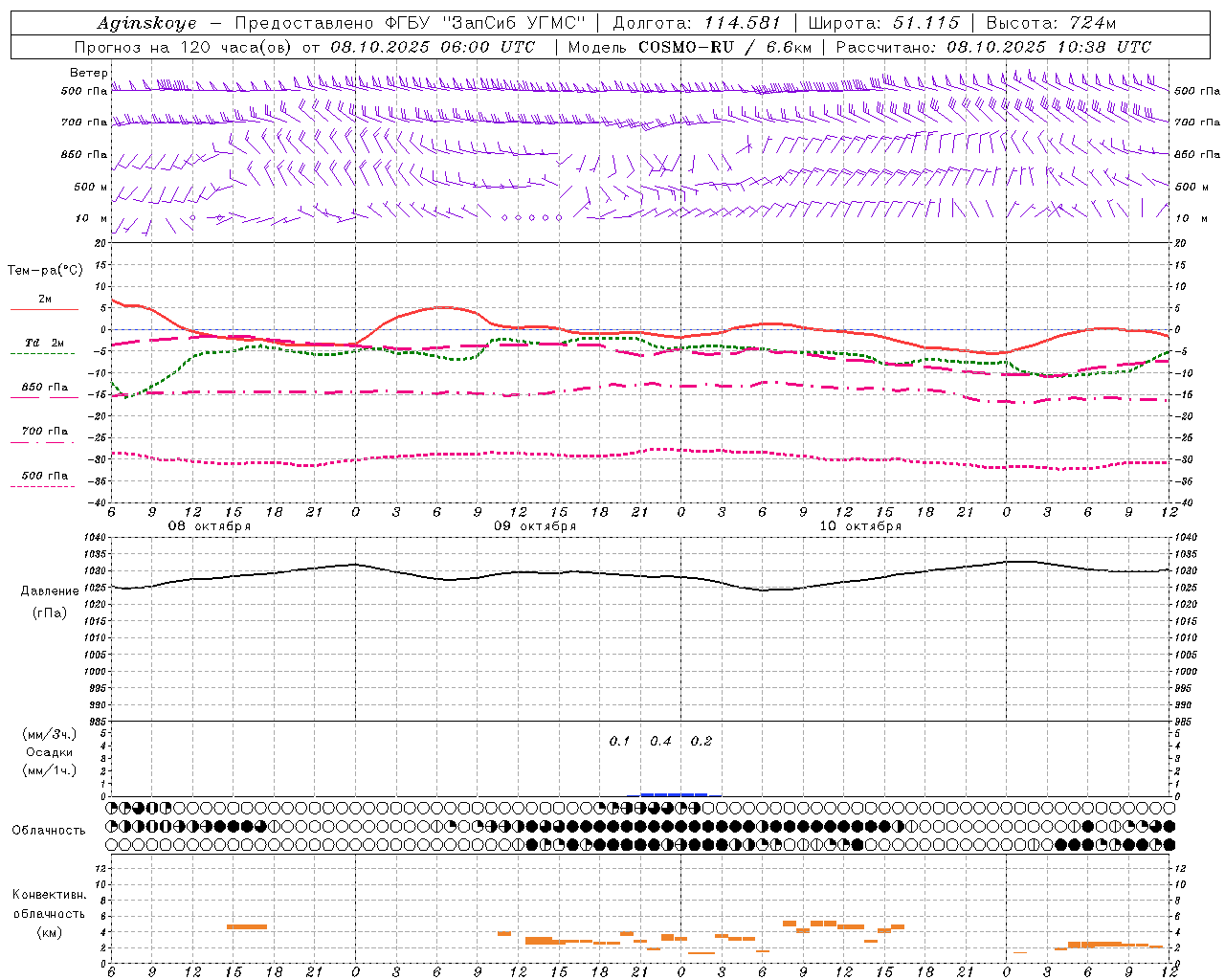This screenshot has height=980, width=1225.
Task: Click the "10 октября" date label
Action: [x=860, y=526]
